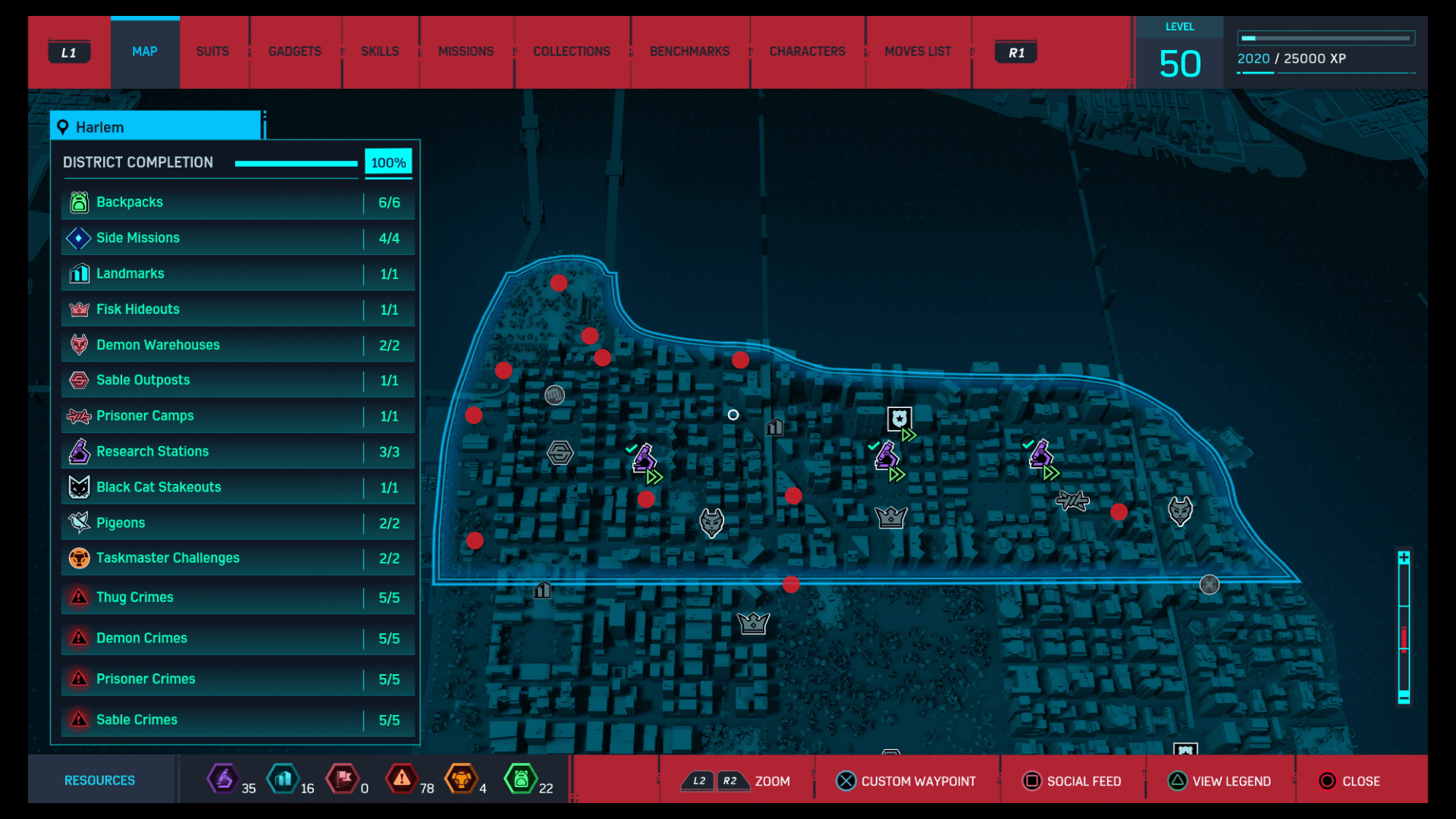Click the Fisk Hideout crown icon on the map
Screen dimensions: 1456x819
click(x=891, y=517)
